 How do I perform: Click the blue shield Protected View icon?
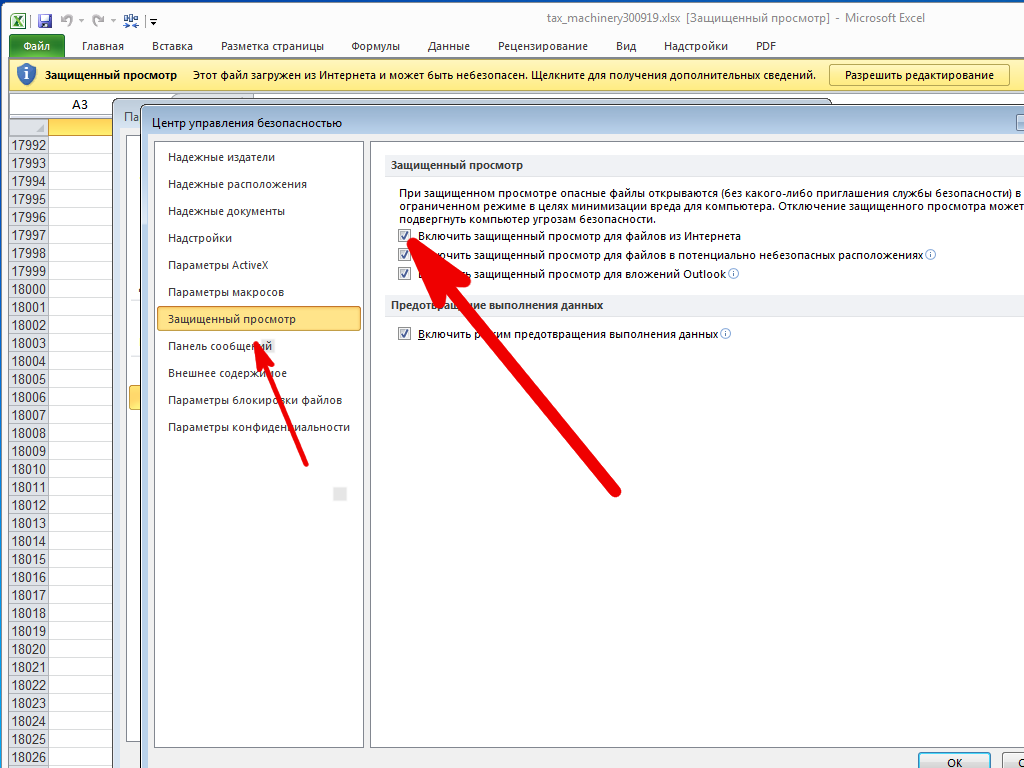tap(26, 74)
